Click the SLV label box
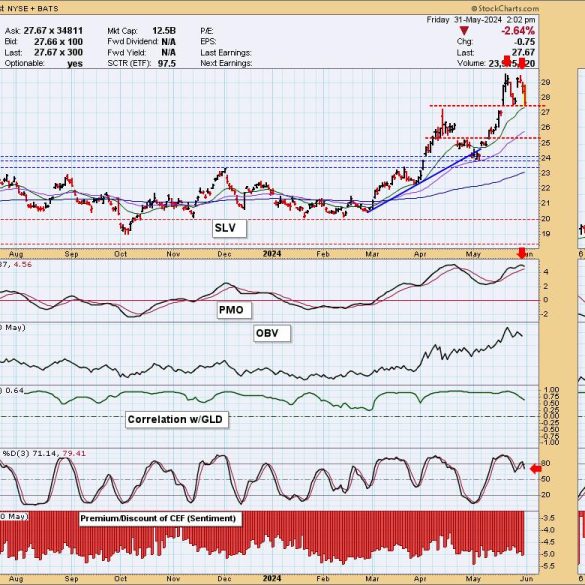The height and width of the screenshot is (585, 585). click(229, 228)
